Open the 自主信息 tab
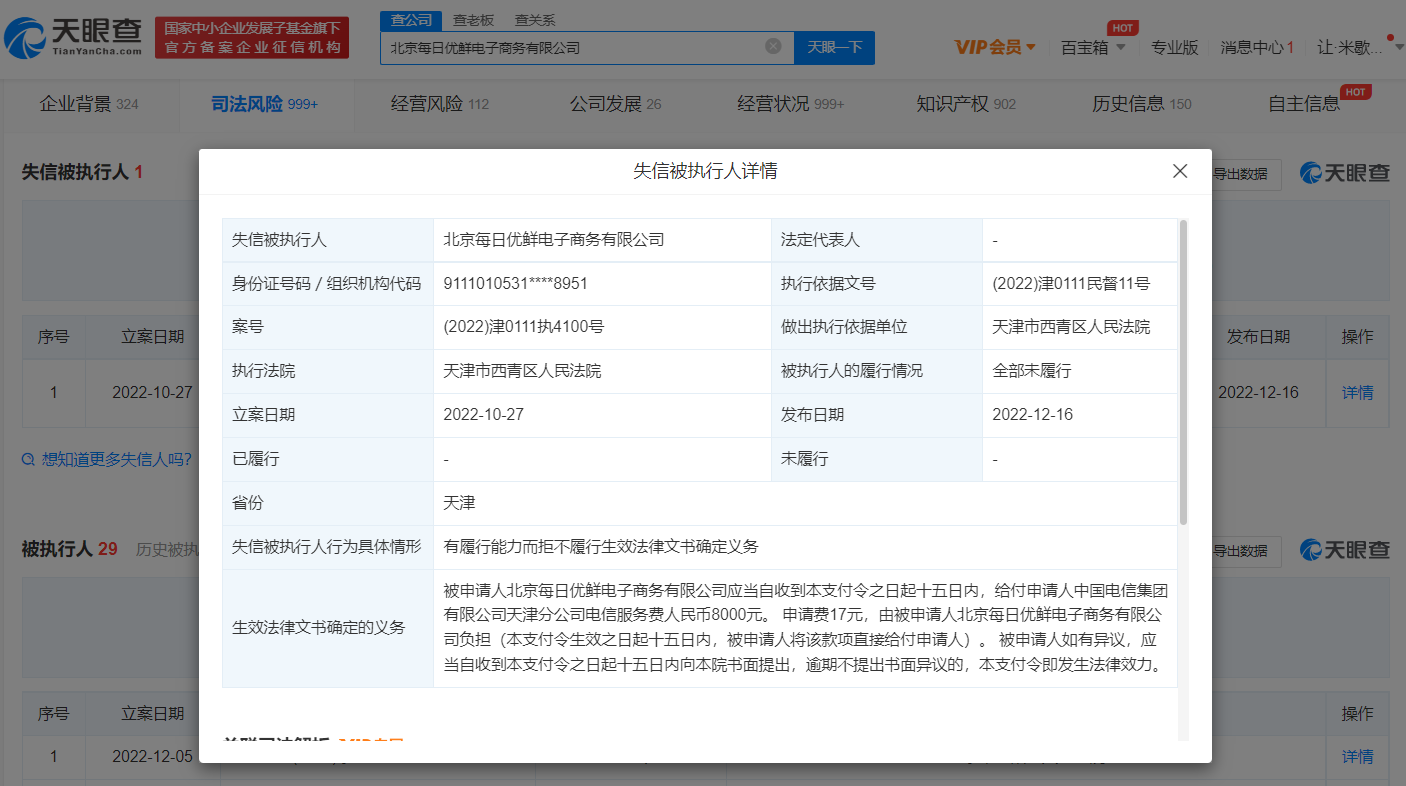1406x786 pixels. (1304, 104)
